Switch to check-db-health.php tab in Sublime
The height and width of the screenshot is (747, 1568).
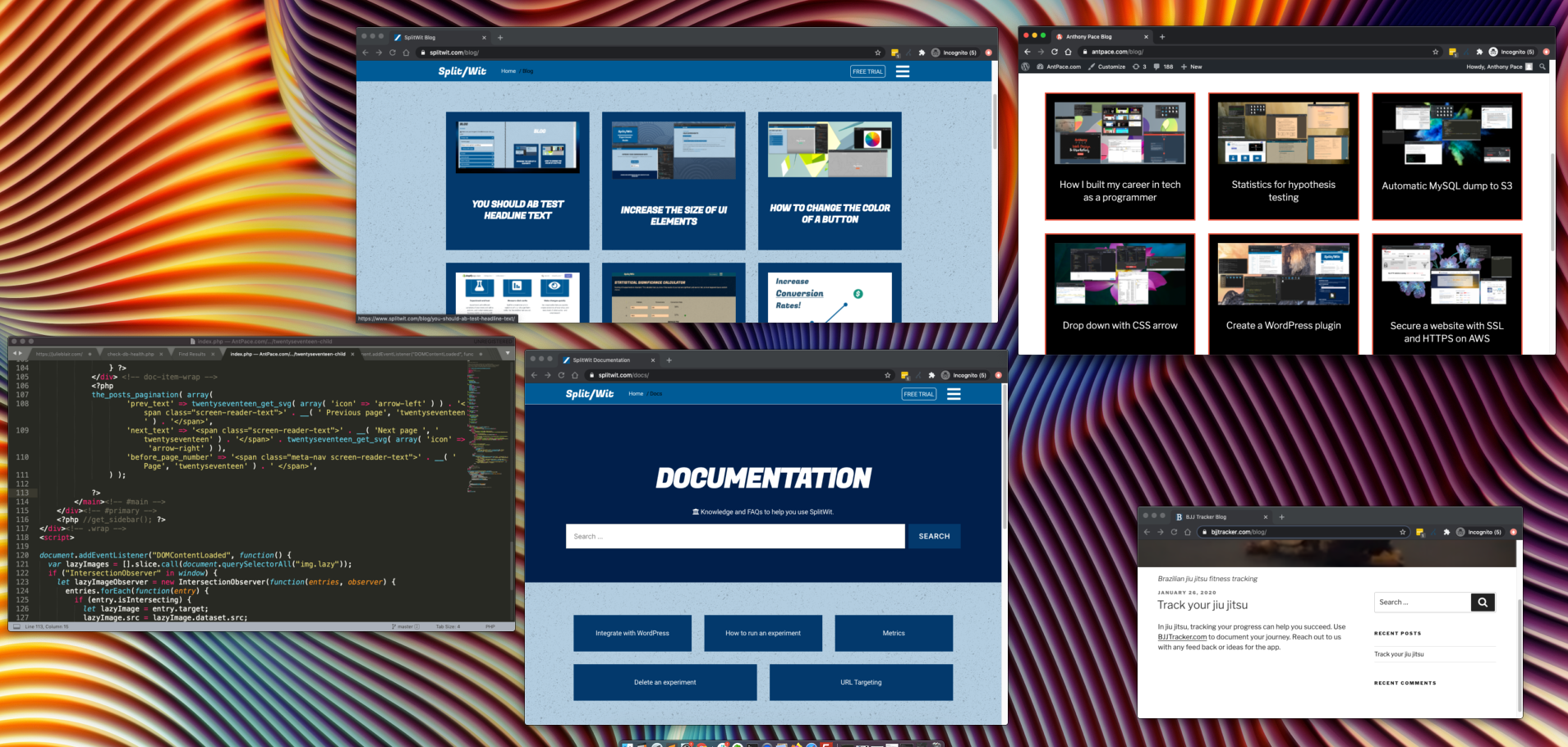coord(131,354)
